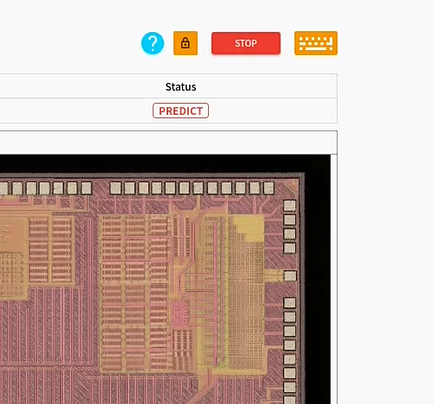Open the blue question mark help icon

[x=153, y=43]
